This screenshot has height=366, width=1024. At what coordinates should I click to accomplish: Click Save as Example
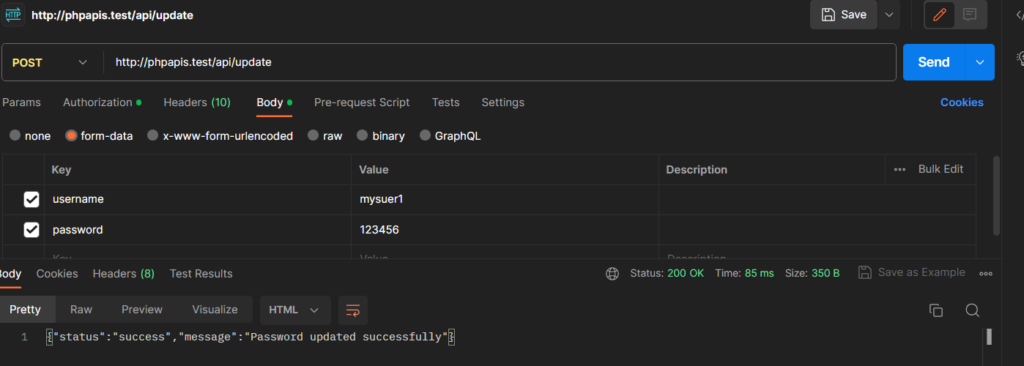coord(912,273)
